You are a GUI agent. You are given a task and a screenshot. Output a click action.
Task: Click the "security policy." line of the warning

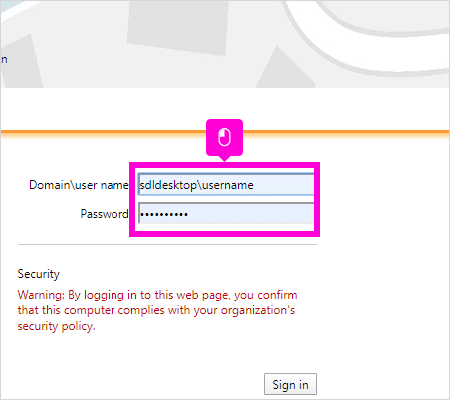coord(56,326)
